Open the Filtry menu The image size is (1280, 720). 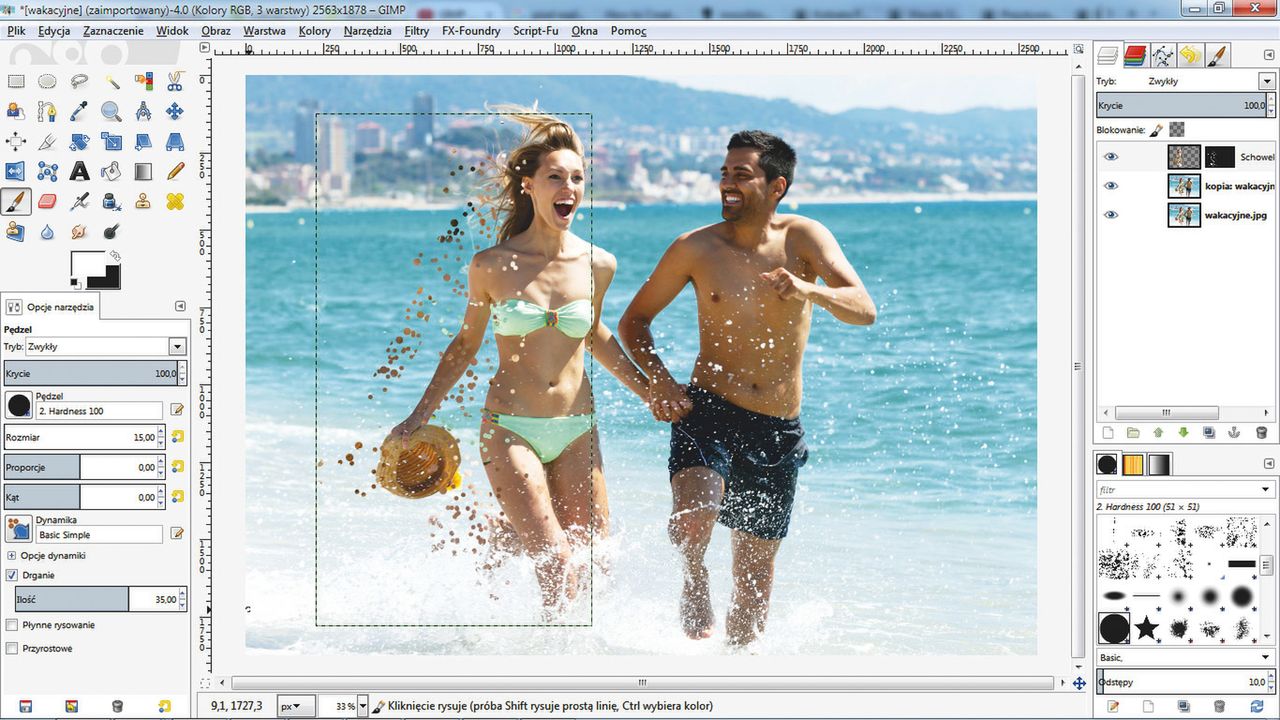(417, 31)
